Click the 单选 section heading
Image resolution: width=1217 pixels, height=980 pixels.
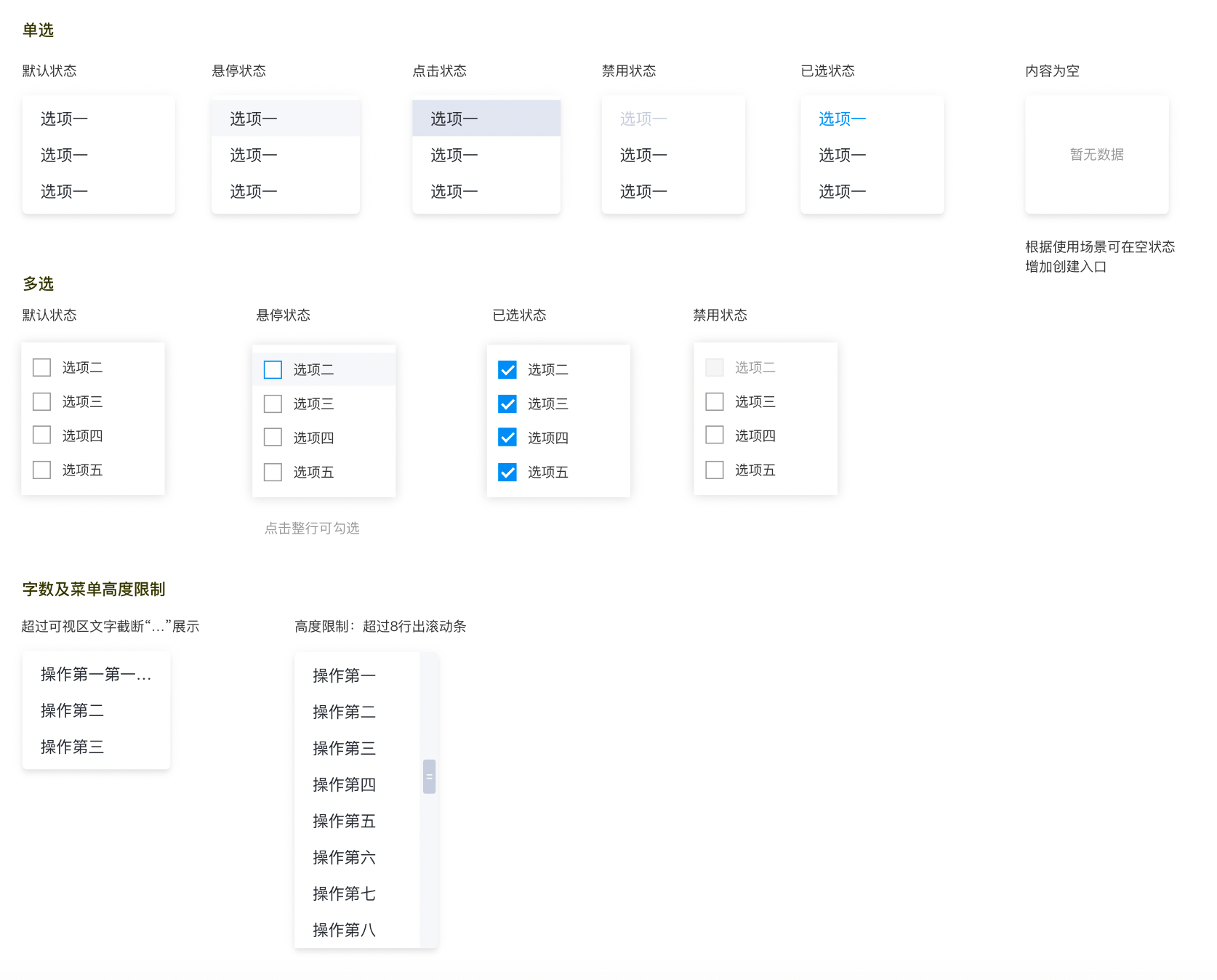pos(39,30)
